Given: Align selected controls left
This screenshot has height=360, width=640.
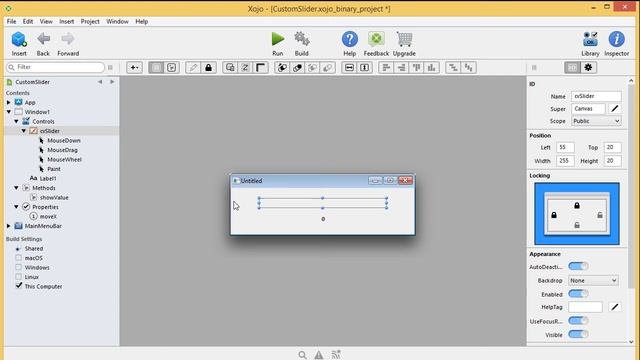Looking at the screenshot, I should (386, 68).
